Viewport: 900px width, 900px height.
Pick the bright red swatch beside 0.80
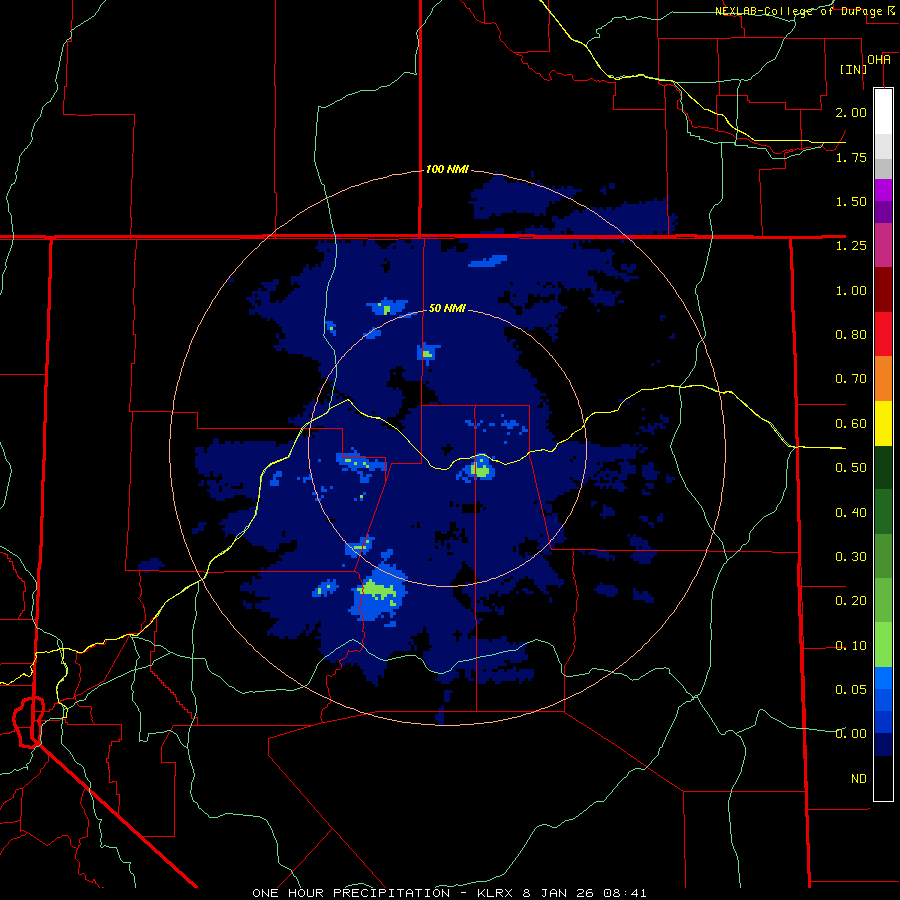point(883,334)
